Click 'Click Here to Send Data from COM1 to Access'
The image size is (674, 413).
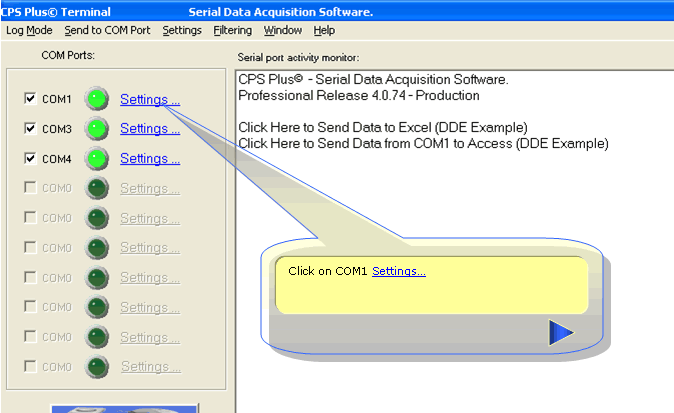click(x=375, y=144)
